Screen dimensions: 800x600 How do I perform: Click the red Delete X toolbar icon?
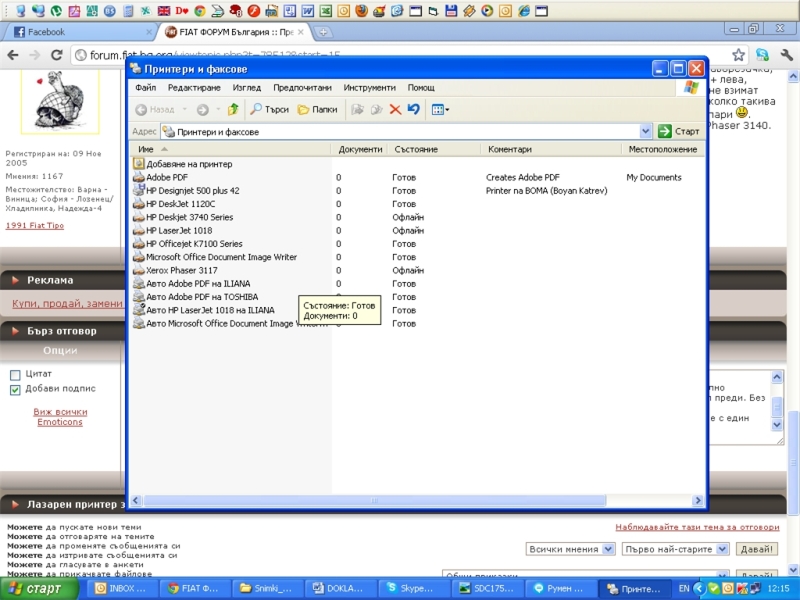coord(395,109)
